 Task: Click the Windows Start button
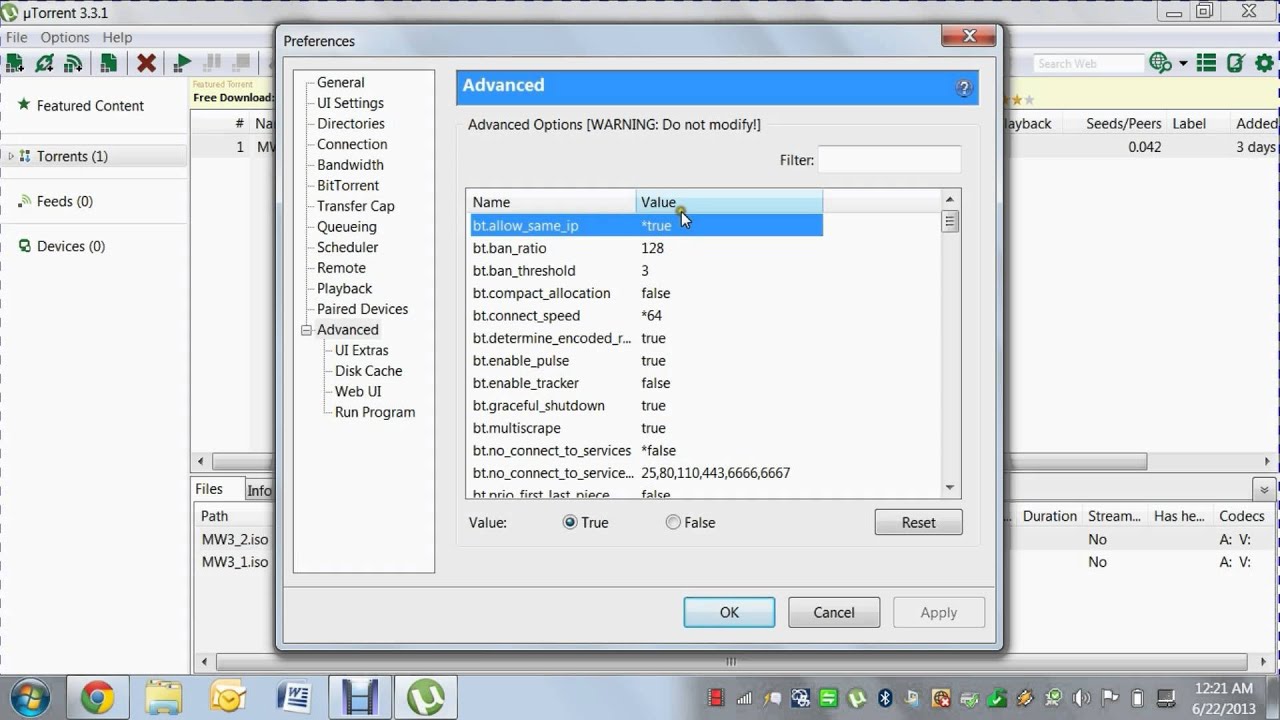pos(28,697)
